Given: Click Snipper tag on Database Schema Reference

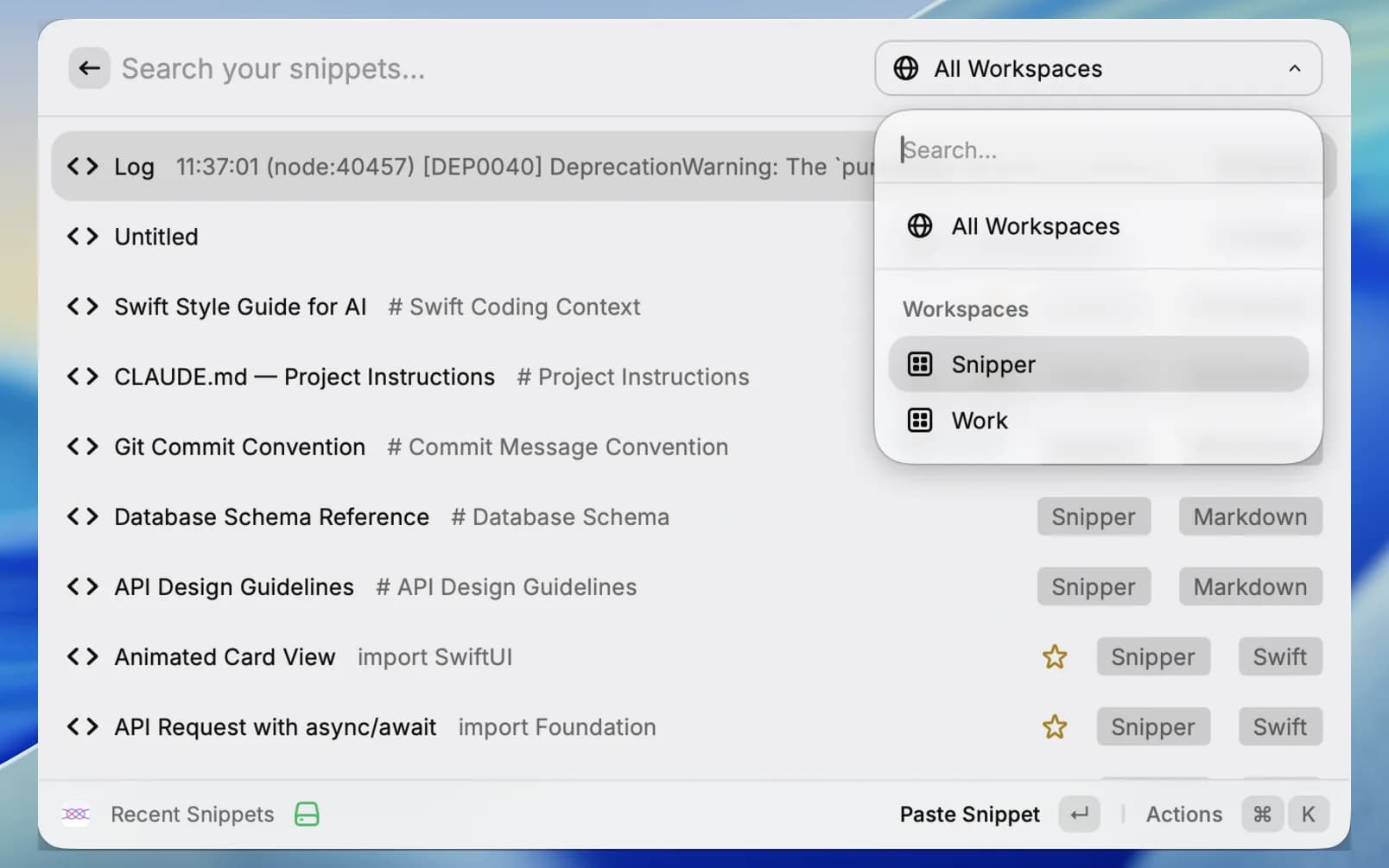Looking at the screenshot, I should click(1094, 516).
